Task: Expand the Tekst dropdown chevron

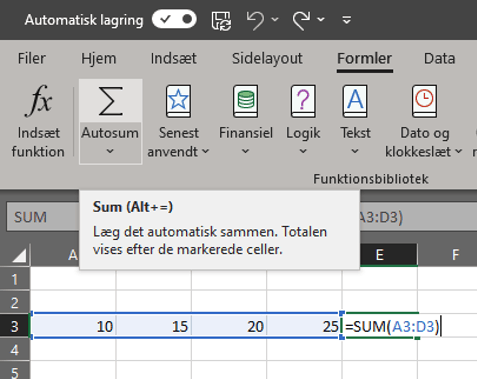Action: (355, 151)
